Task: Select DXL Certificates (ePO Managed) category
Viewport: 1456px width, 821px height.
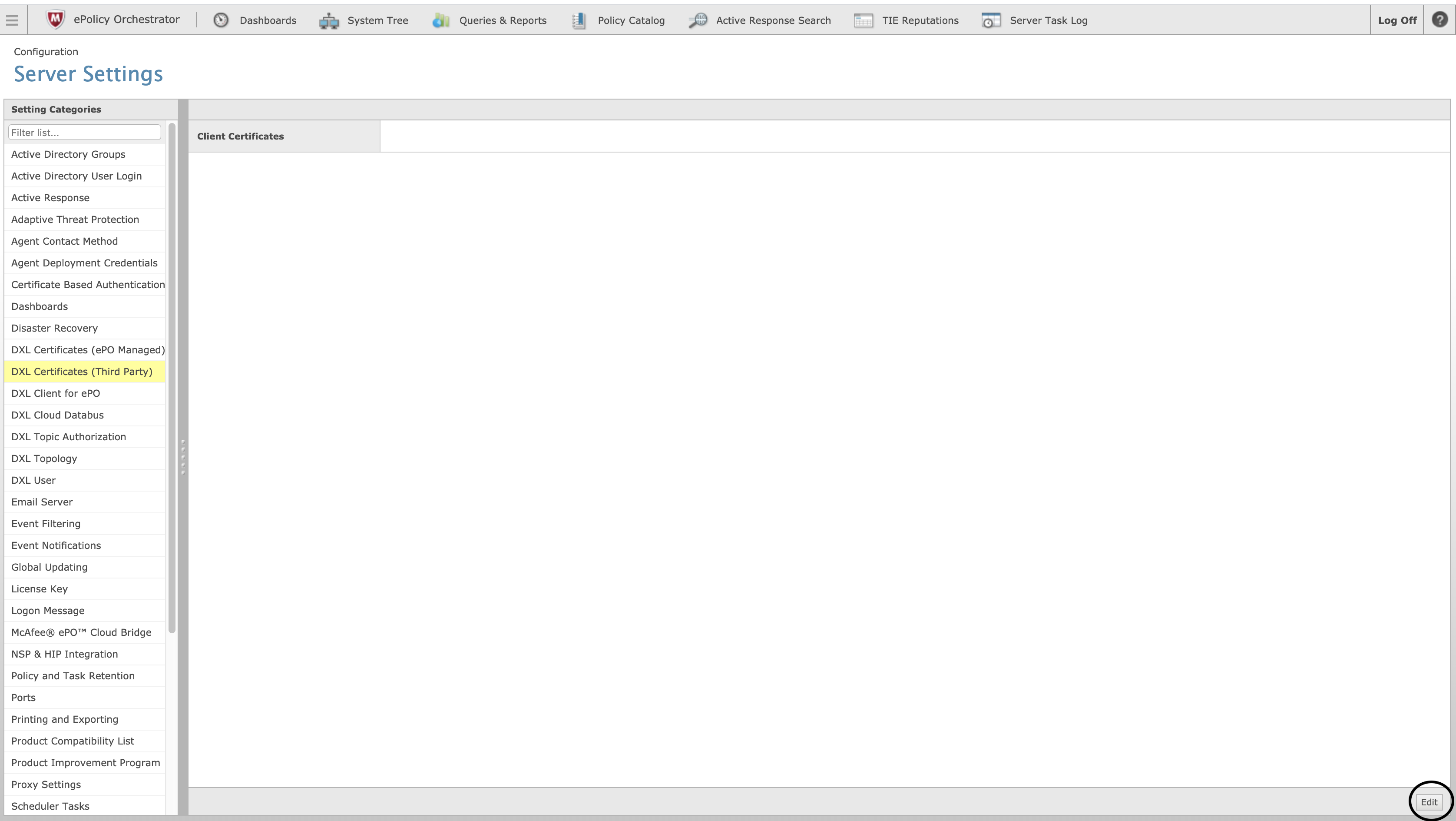Action: [x=88, y=350]
